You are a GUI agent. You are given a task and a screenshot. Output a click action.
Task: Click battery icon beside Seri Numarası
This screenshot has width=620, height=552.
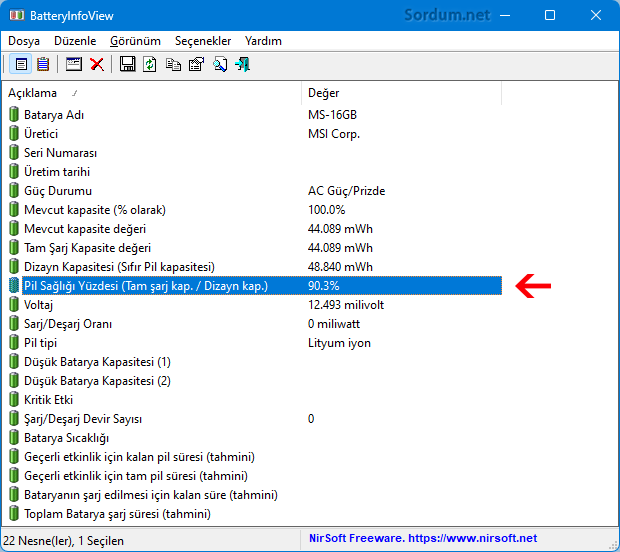14,152
